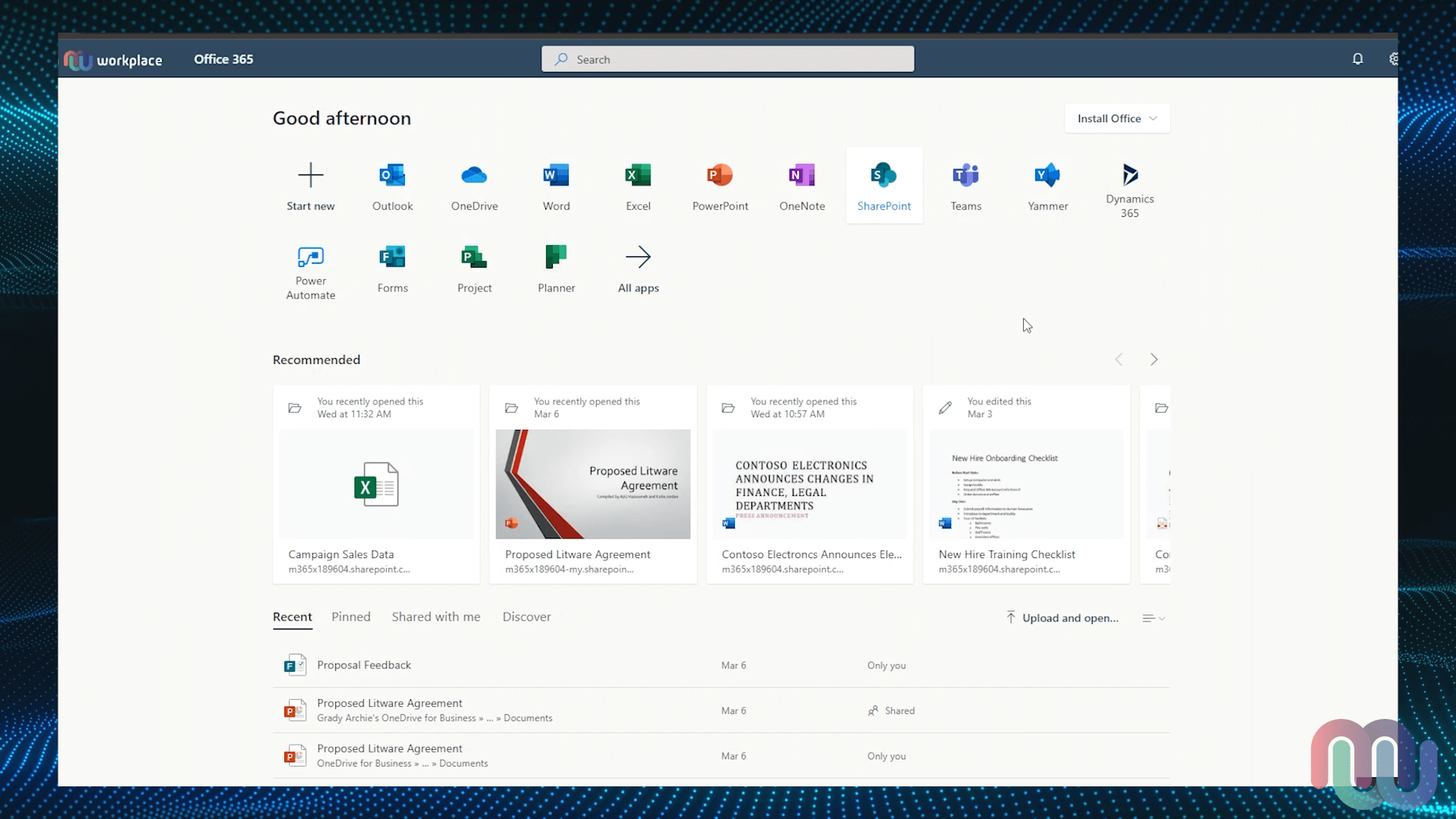Image resolution: width=1456 pixels, height=819 pixels.
Task: Open the Yammer app
Action: pos(1047,186)
